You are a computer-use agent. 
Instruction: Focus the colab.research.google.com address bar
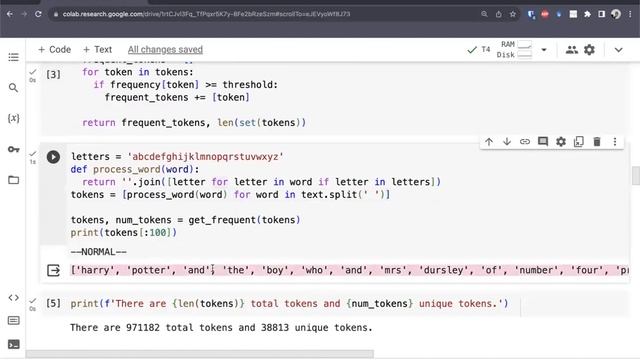coord(206,14)
